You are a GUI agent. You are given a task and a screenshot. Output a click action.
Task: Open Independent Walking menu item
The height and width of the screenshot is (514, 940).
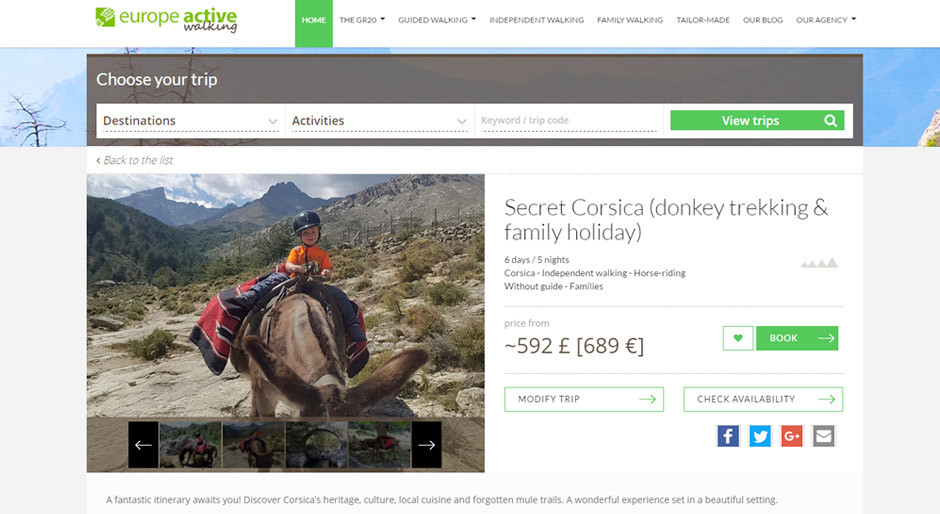tap(536, 20)
